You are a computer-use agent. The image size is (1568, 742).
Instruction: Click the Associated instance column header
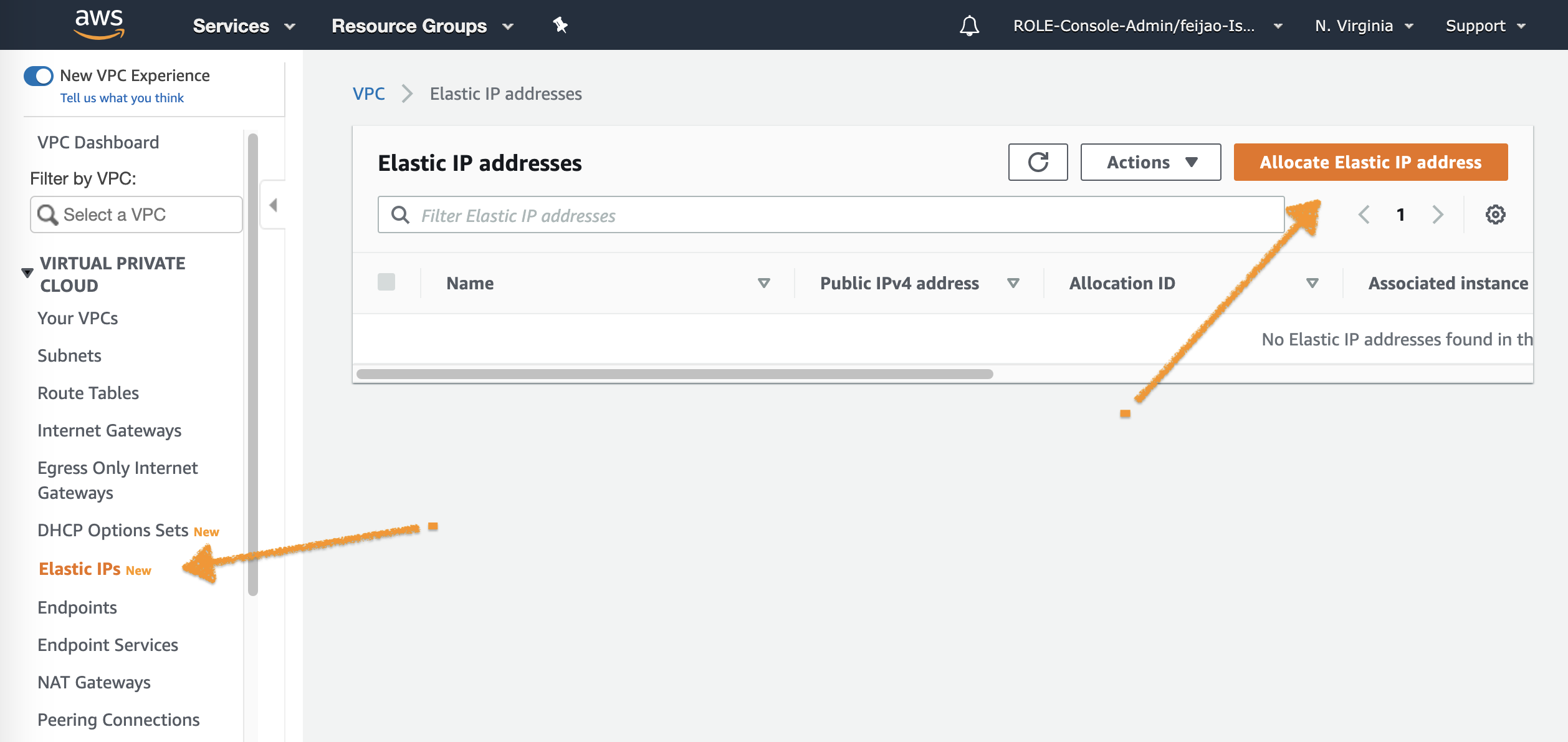click(1448, 283)
